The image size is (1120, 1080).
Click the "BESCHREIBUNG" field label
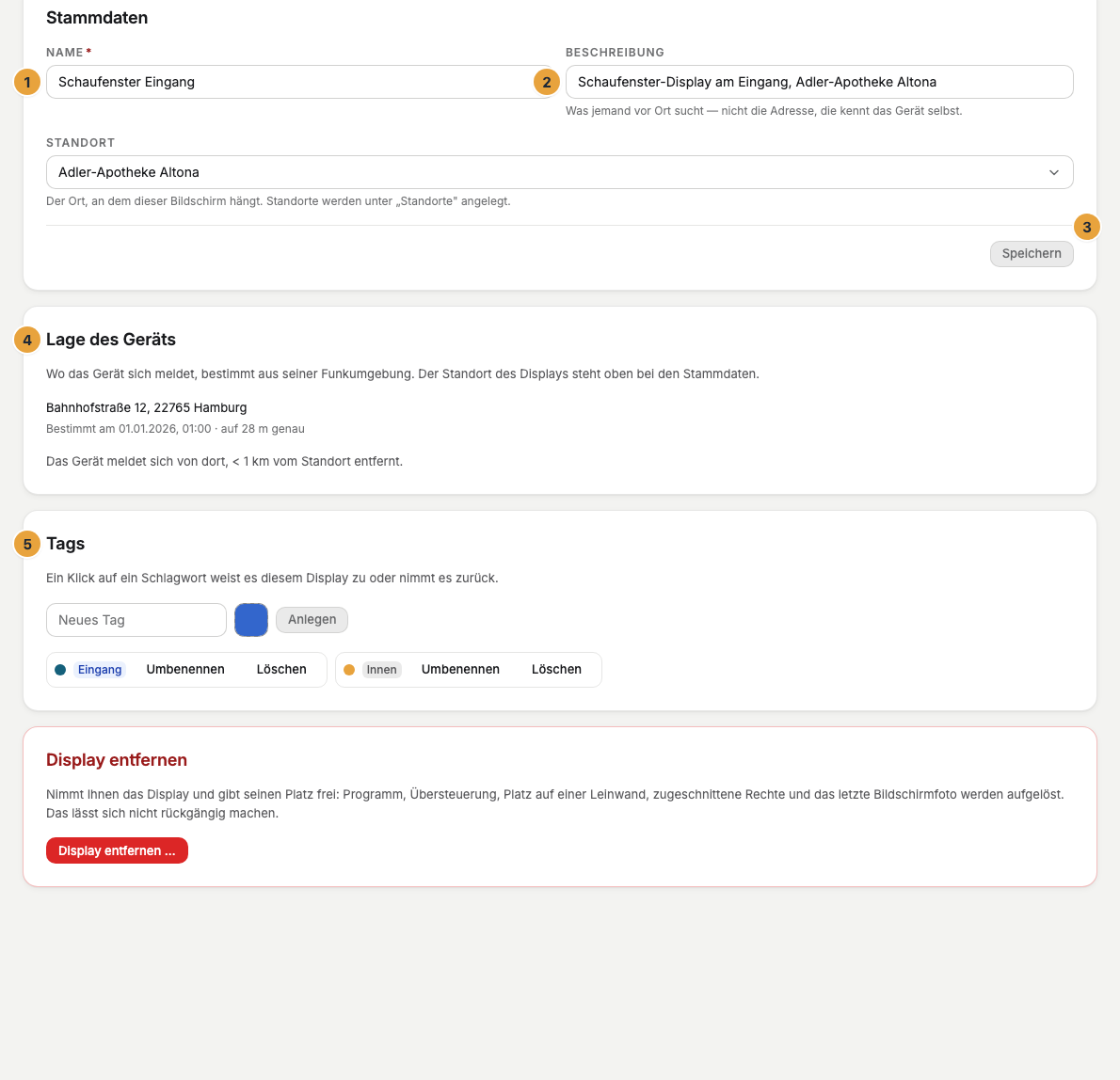(x=615, y=52)
